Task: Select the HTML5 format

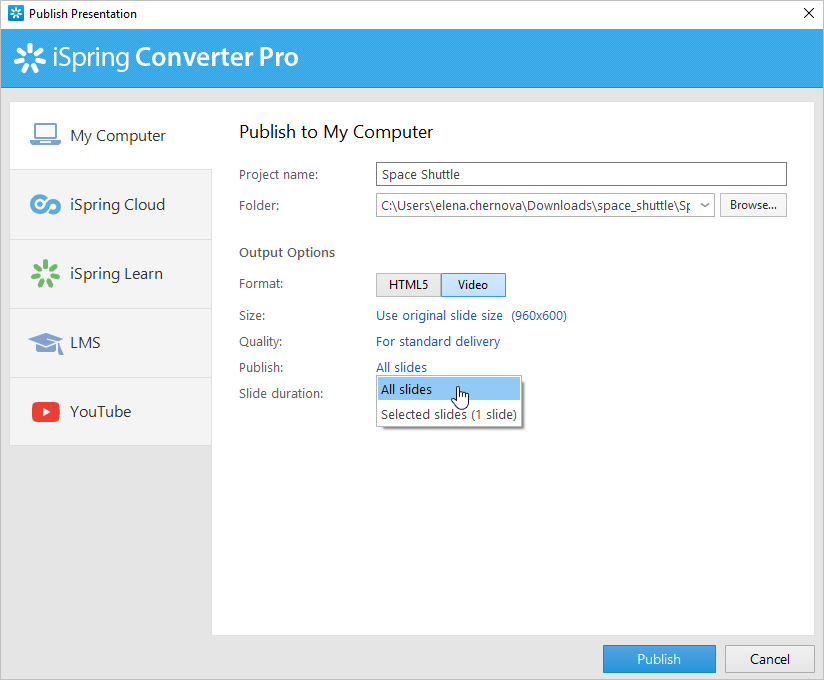Action: tap(408, 285)
